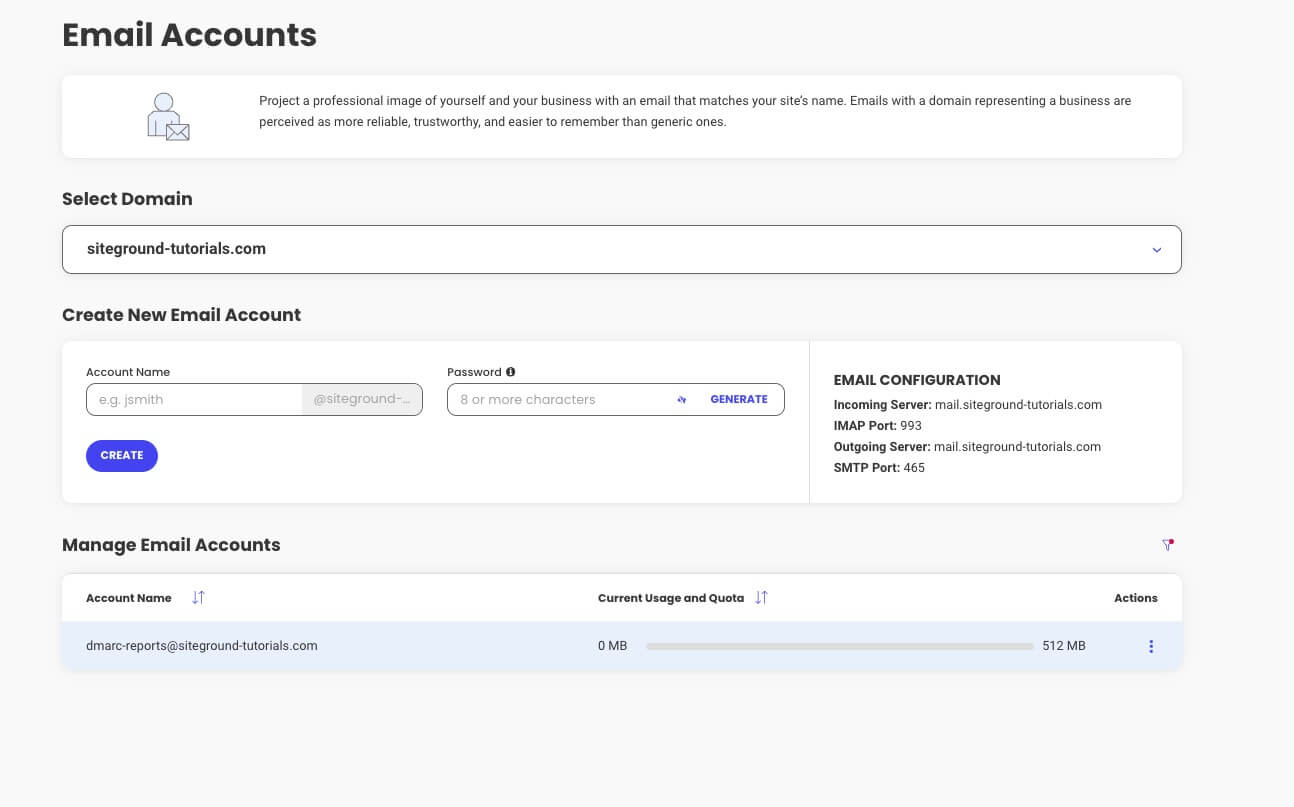Image resolution: width=1294 pixels, height=807 pixels.
Task: Click the show password eye icon
Action: pyautogui.click(x=682, y=399)
